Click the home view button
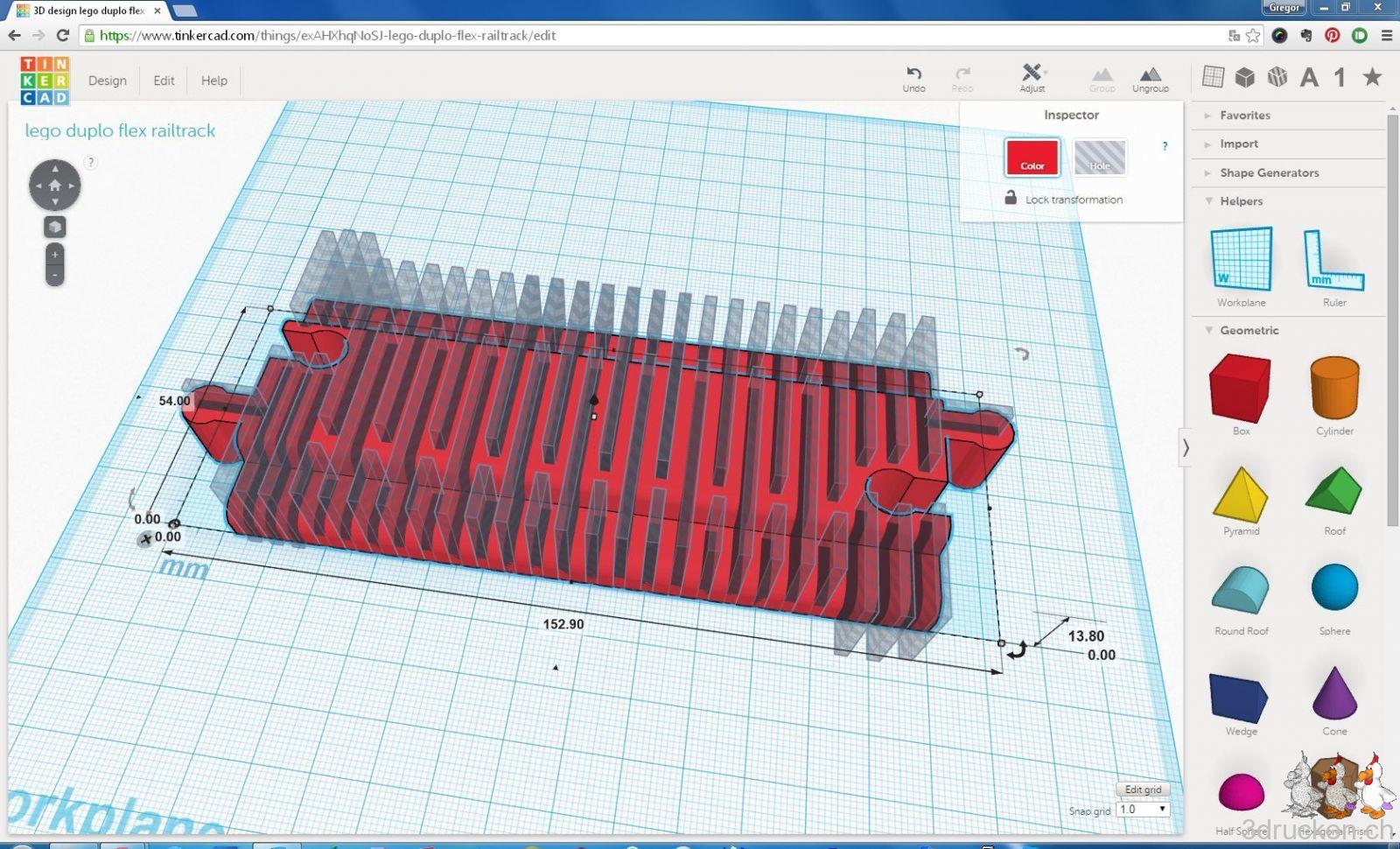 [55, 186]
